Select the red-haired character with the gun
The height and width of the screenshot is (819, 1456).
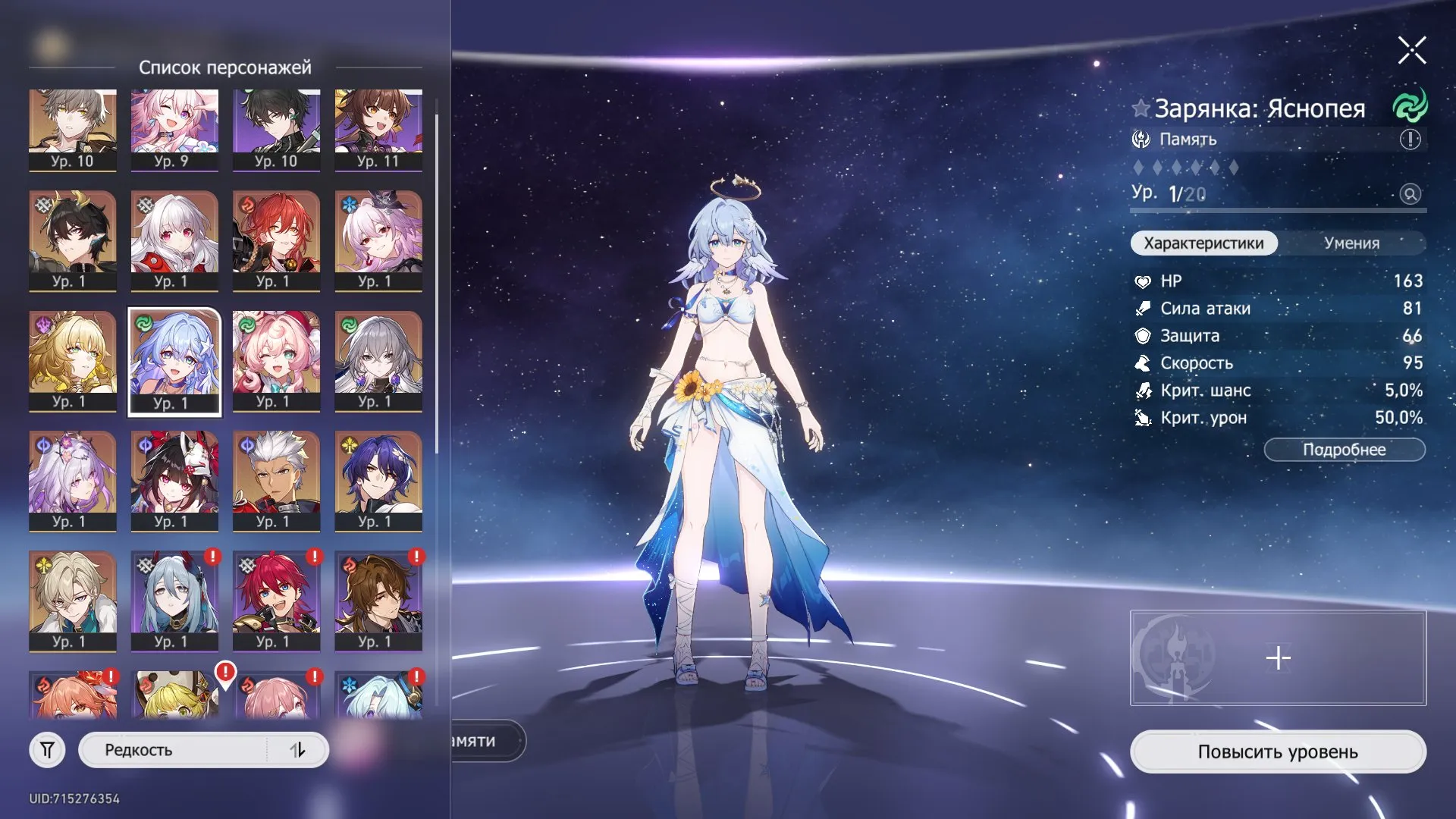click(276, 241)
